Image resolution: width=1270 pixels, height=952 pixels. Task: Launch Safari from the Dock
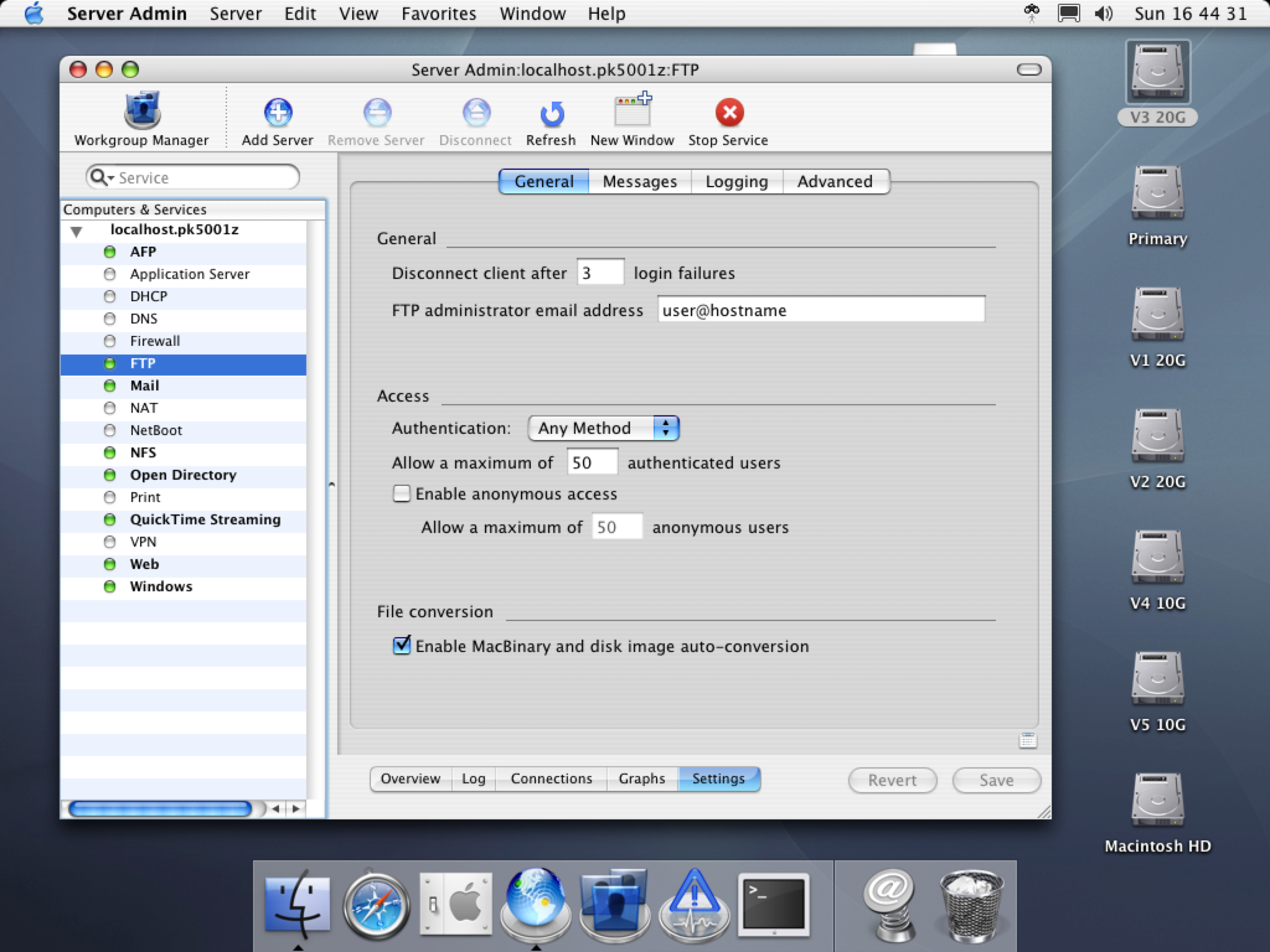pyautogui.click(x=376, y=906)
